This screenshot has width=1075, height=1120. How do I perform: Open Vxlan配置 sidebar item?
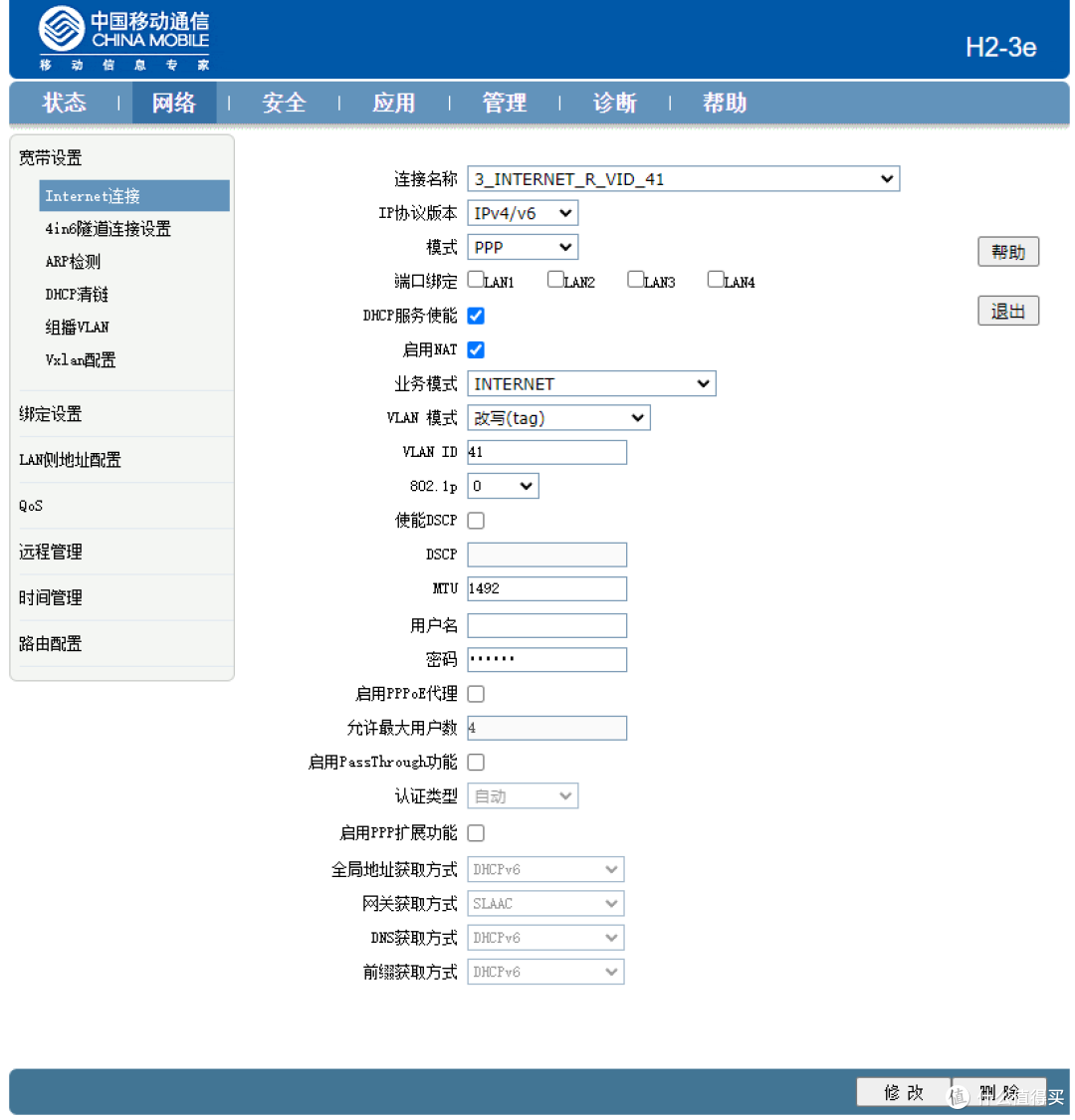(80, 360)
